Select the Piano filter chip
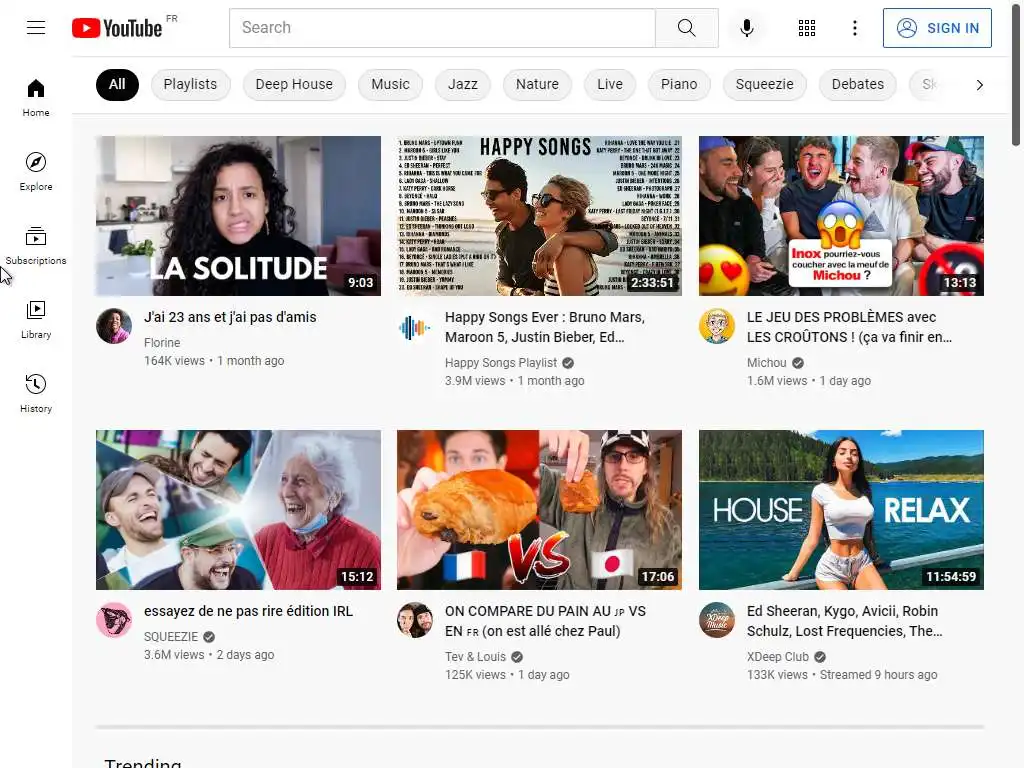 tap(679, 84)
